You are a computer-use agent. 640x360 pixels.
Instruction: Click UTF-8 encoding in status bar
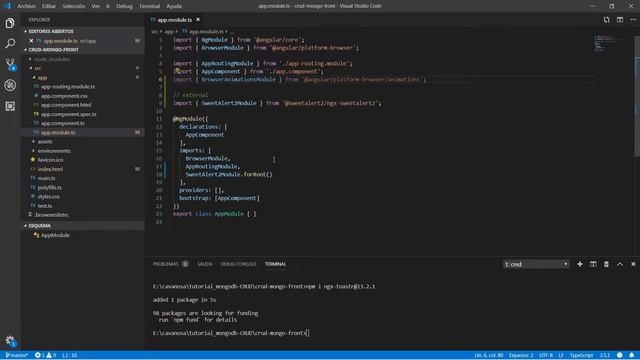coord(546,355)
